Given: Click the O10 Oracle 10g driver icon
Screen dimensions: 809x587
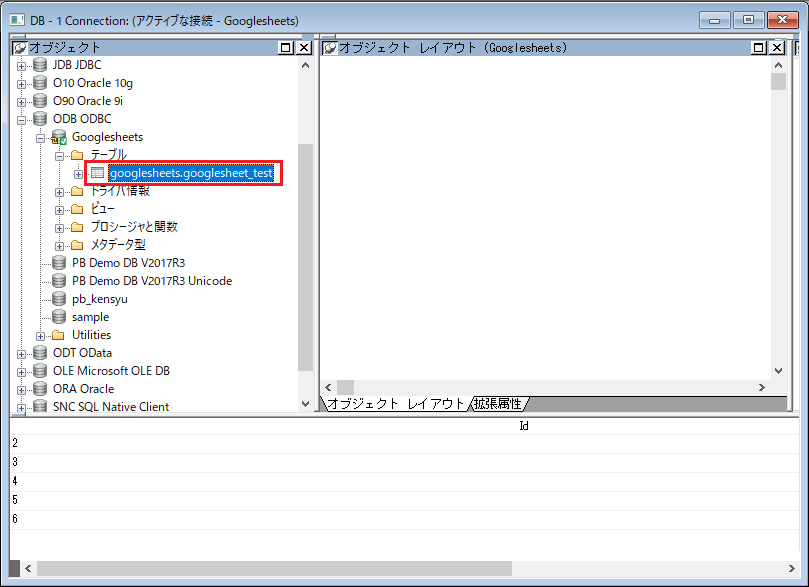Looking at the screenshot, I should click(40, 83).
